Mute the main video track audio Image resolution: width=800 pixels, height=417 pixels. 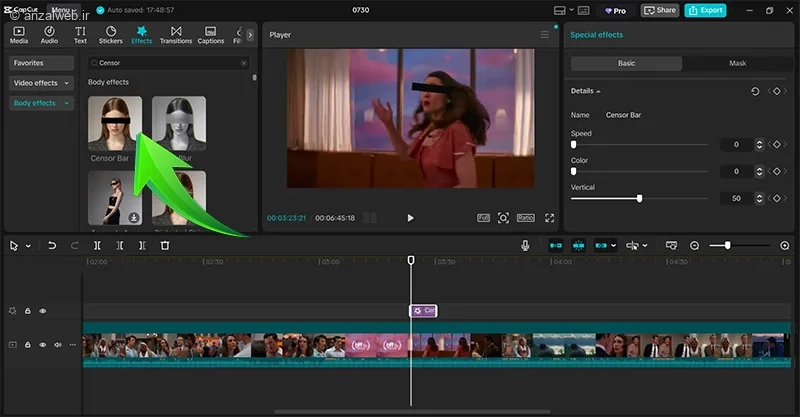click(57, 345)
